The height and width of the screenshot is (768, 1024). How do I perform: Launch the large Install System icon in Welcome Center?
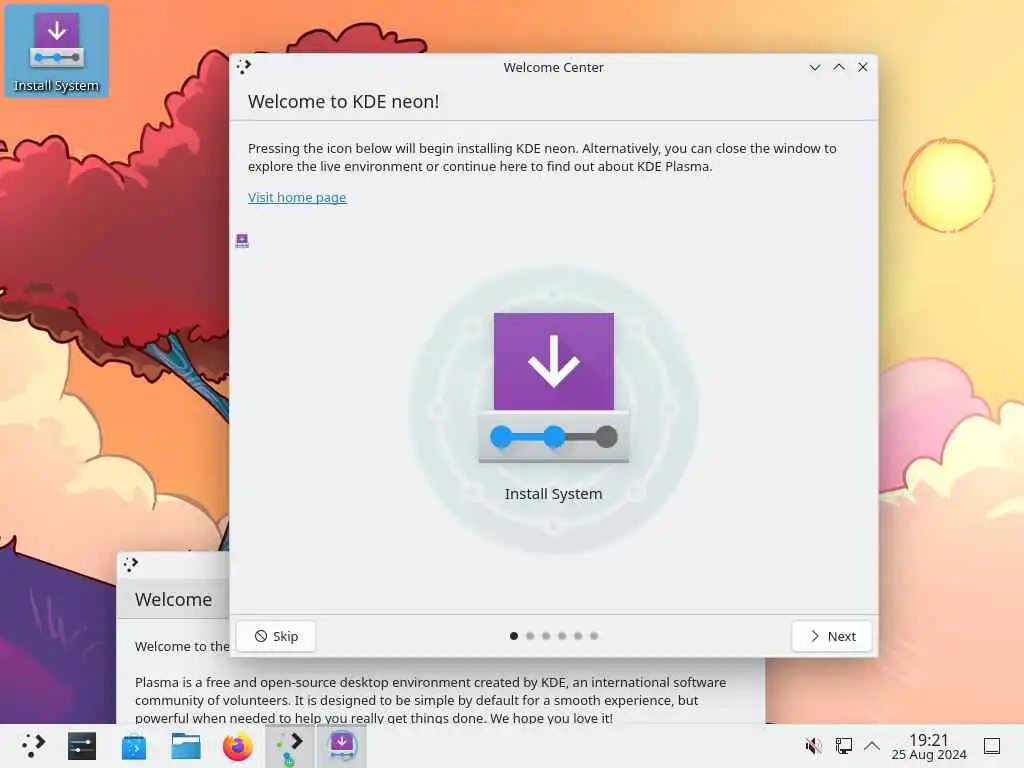click(x=554, y=406)
